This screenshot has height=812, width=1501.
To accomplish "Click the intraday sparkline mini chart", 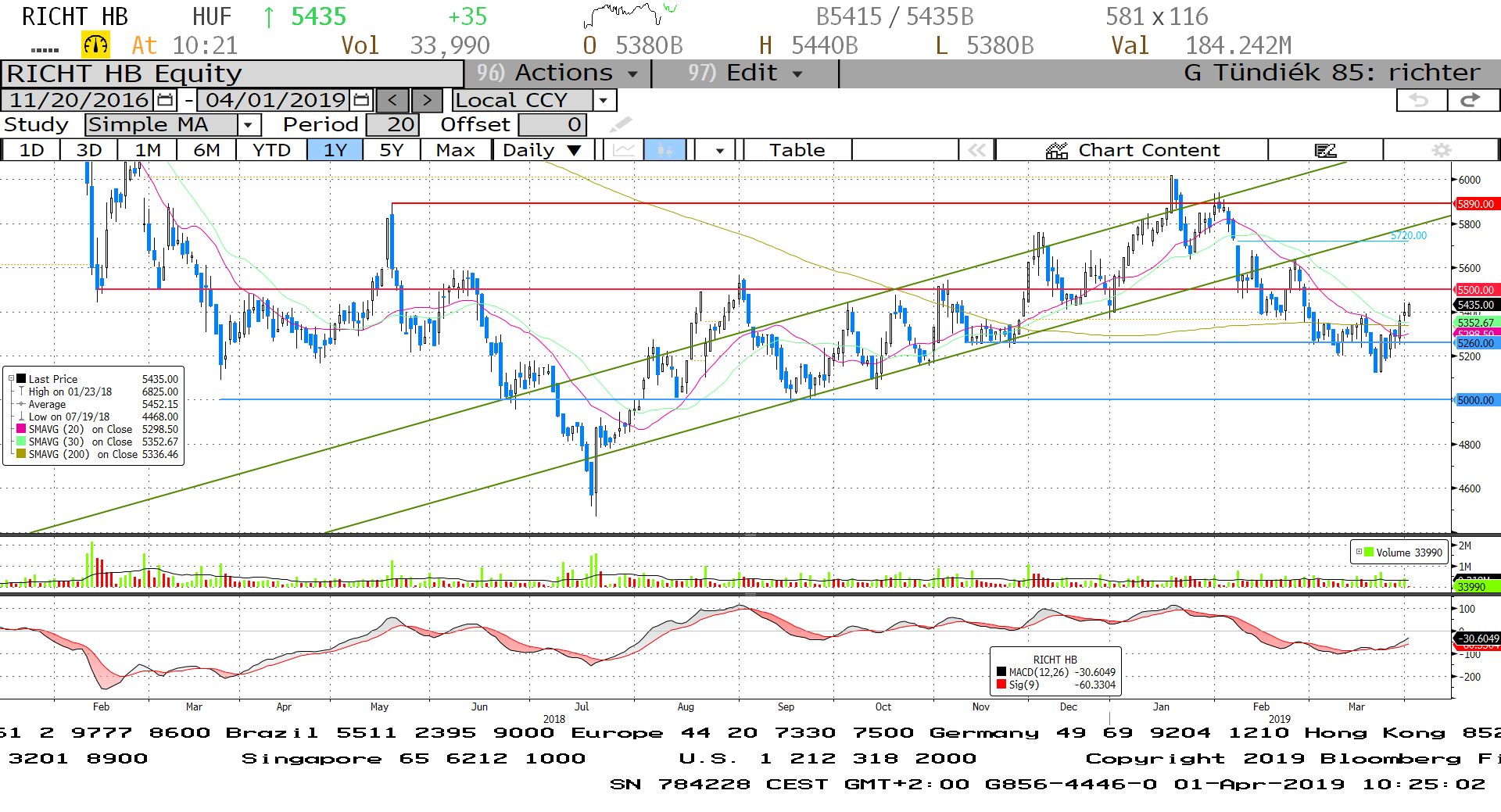I will [x=630, y=16].
